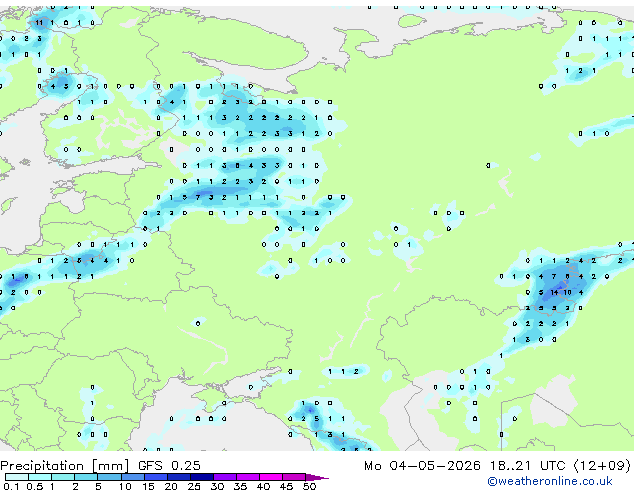This screenshot has height=490, width=634.
Task: Select the 25–30 mm dark blue swatch
Action: point(202,477)
